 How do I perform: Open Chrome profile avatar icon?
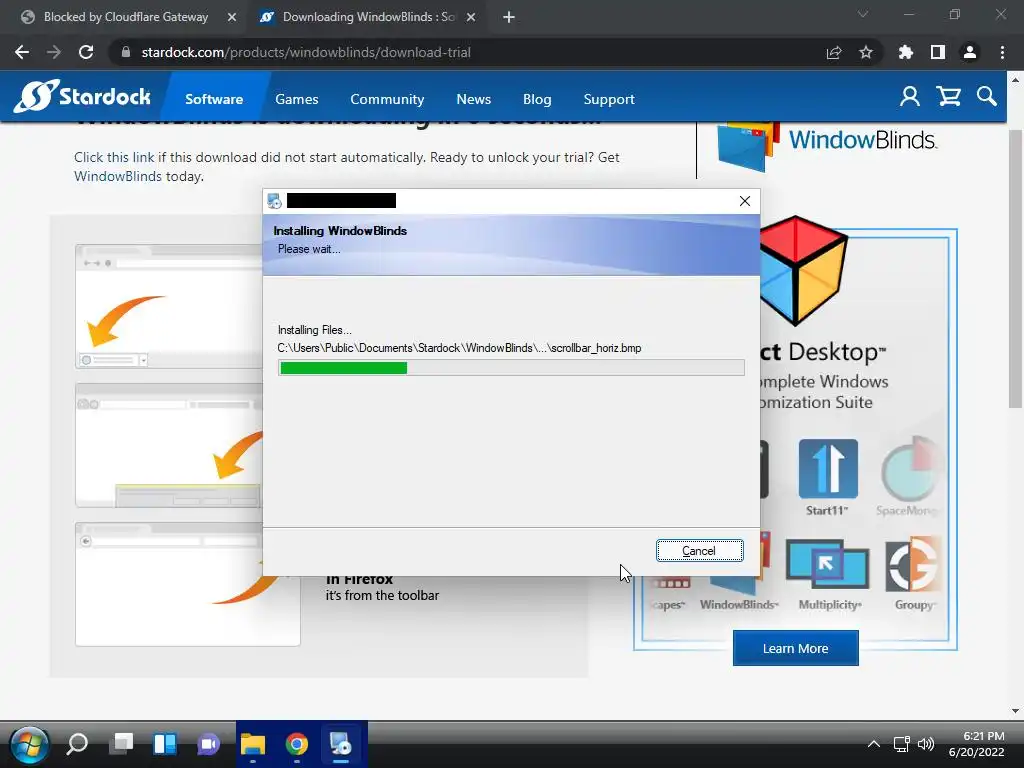(970, 52)
